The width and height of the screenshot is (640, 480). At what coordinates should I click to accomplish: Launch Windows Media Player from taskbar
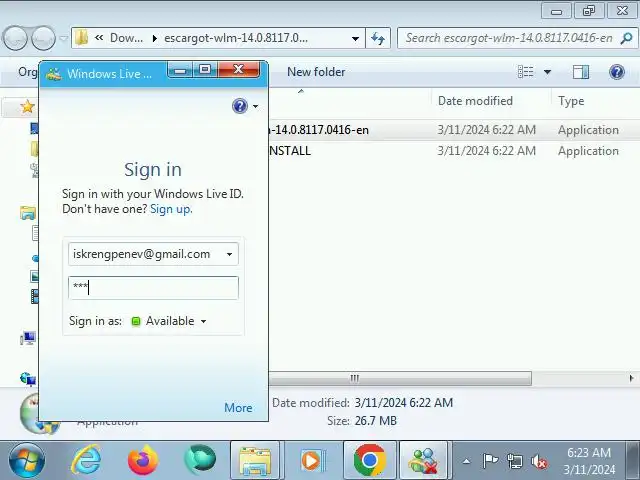click(x=312, y=460)
